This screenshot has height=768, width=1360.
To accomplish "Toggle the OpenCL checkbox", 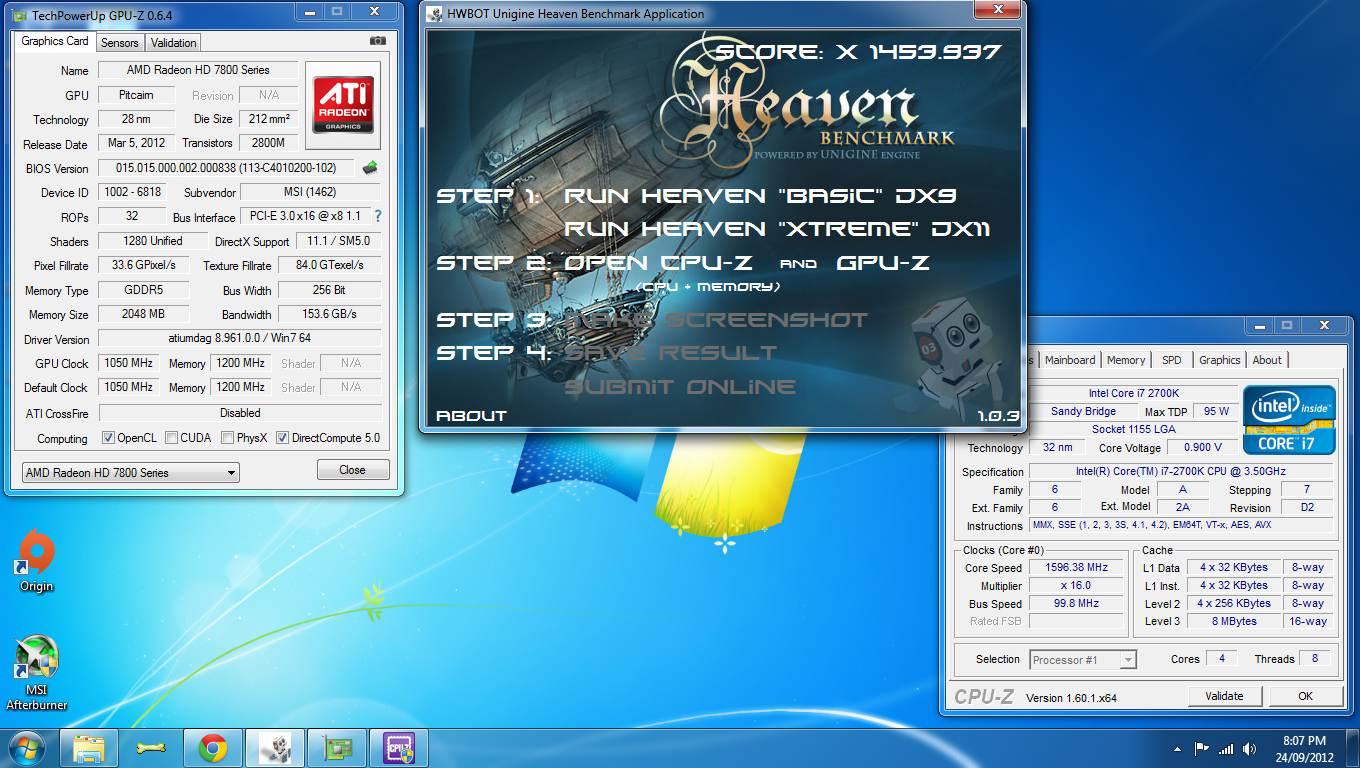I will pos(109,438).
